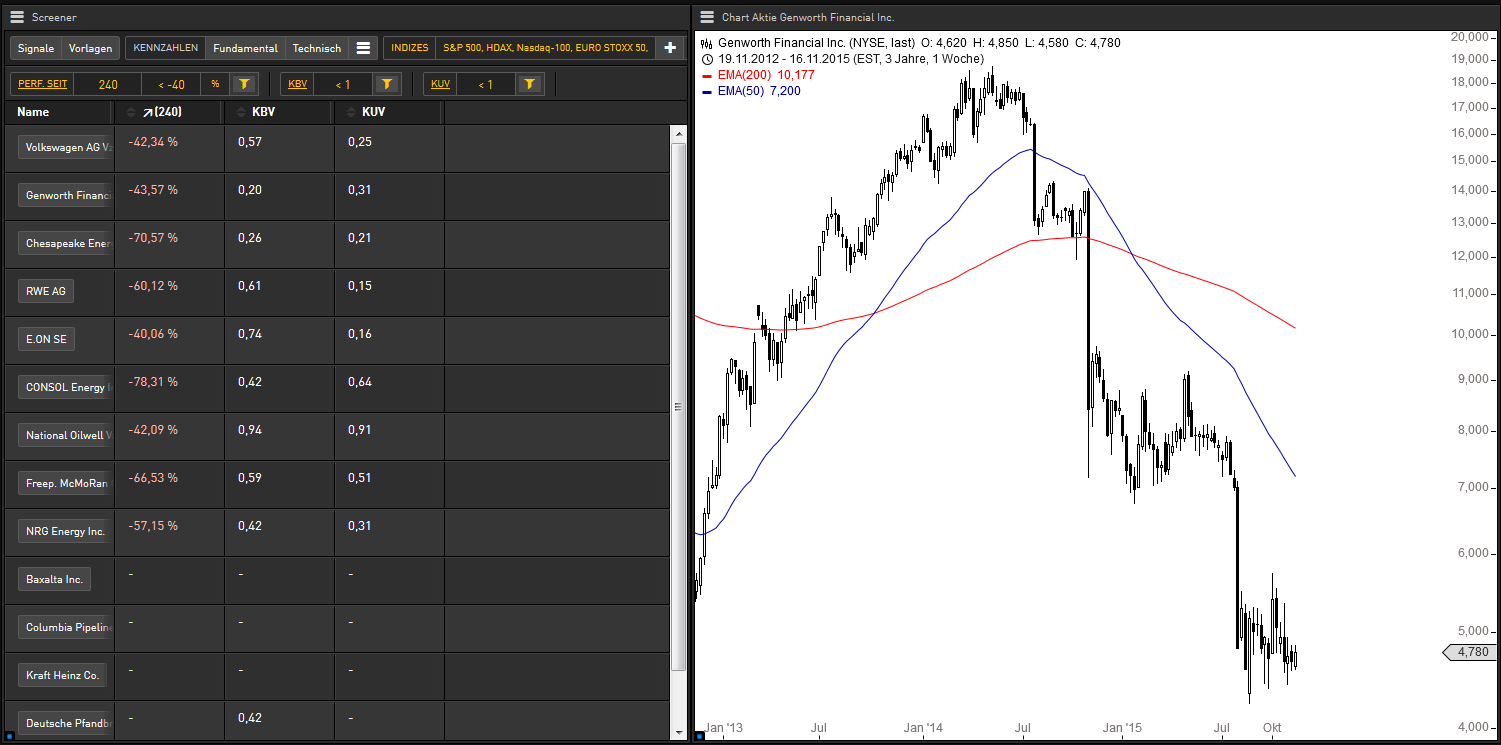Click the KENNZAHLEN label

point(166,48)
